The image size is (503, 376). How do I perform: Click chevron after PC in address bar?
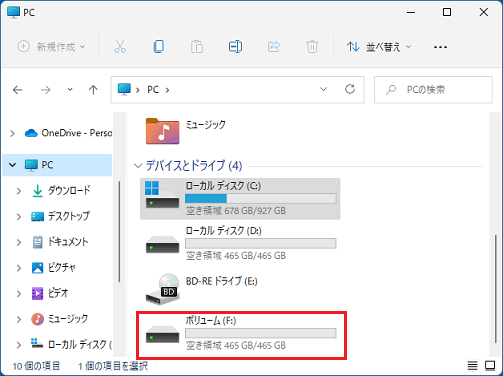(167, 90)
